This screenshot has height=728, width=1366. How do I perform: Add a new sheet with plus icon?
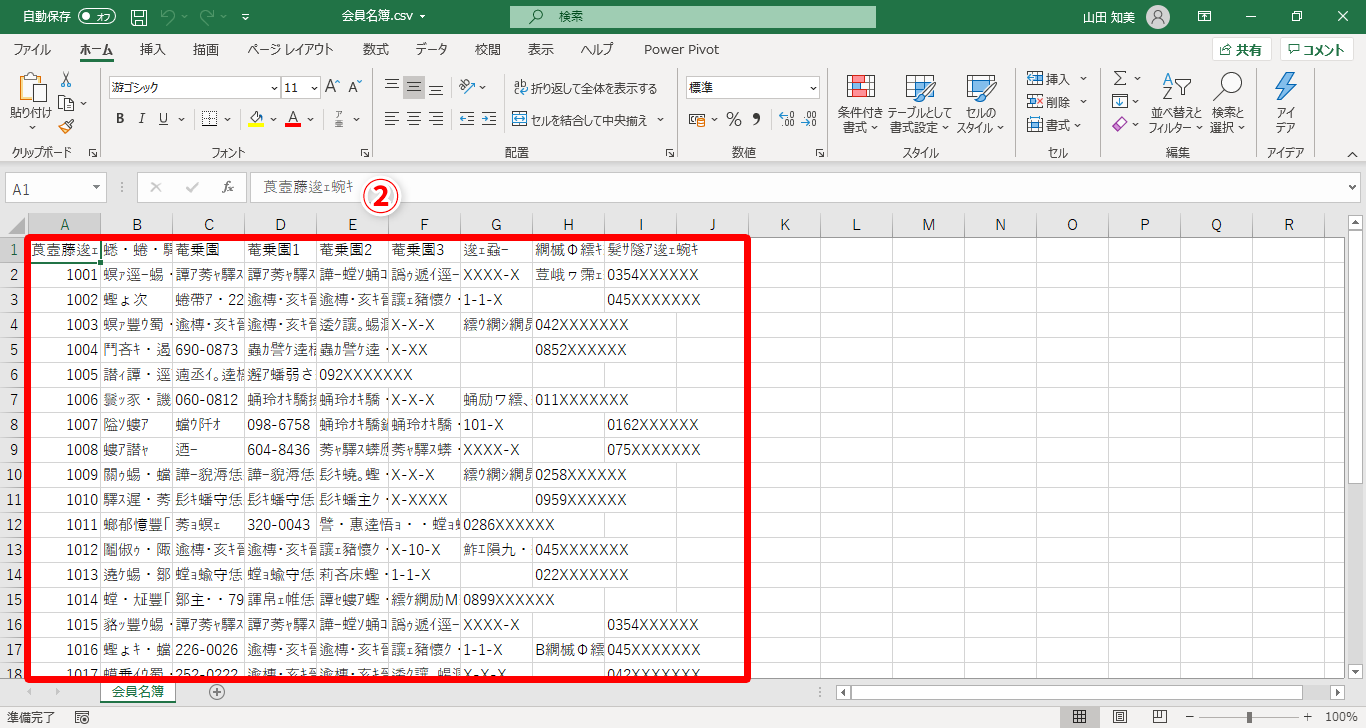[217, 691]
